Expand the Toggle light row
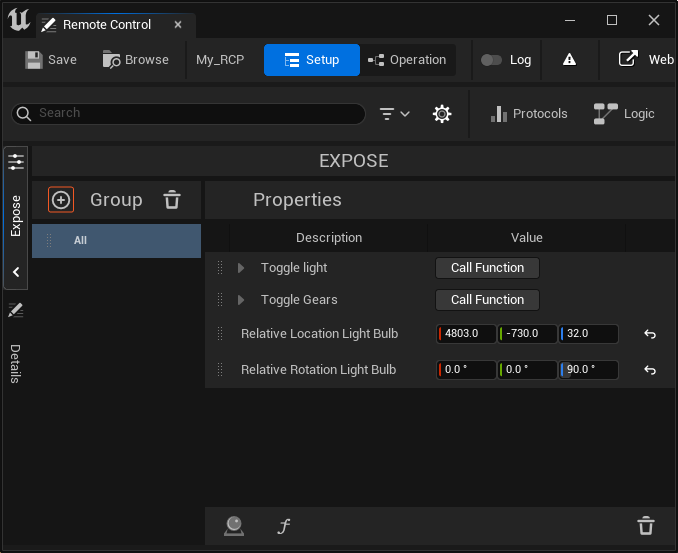 241,268
